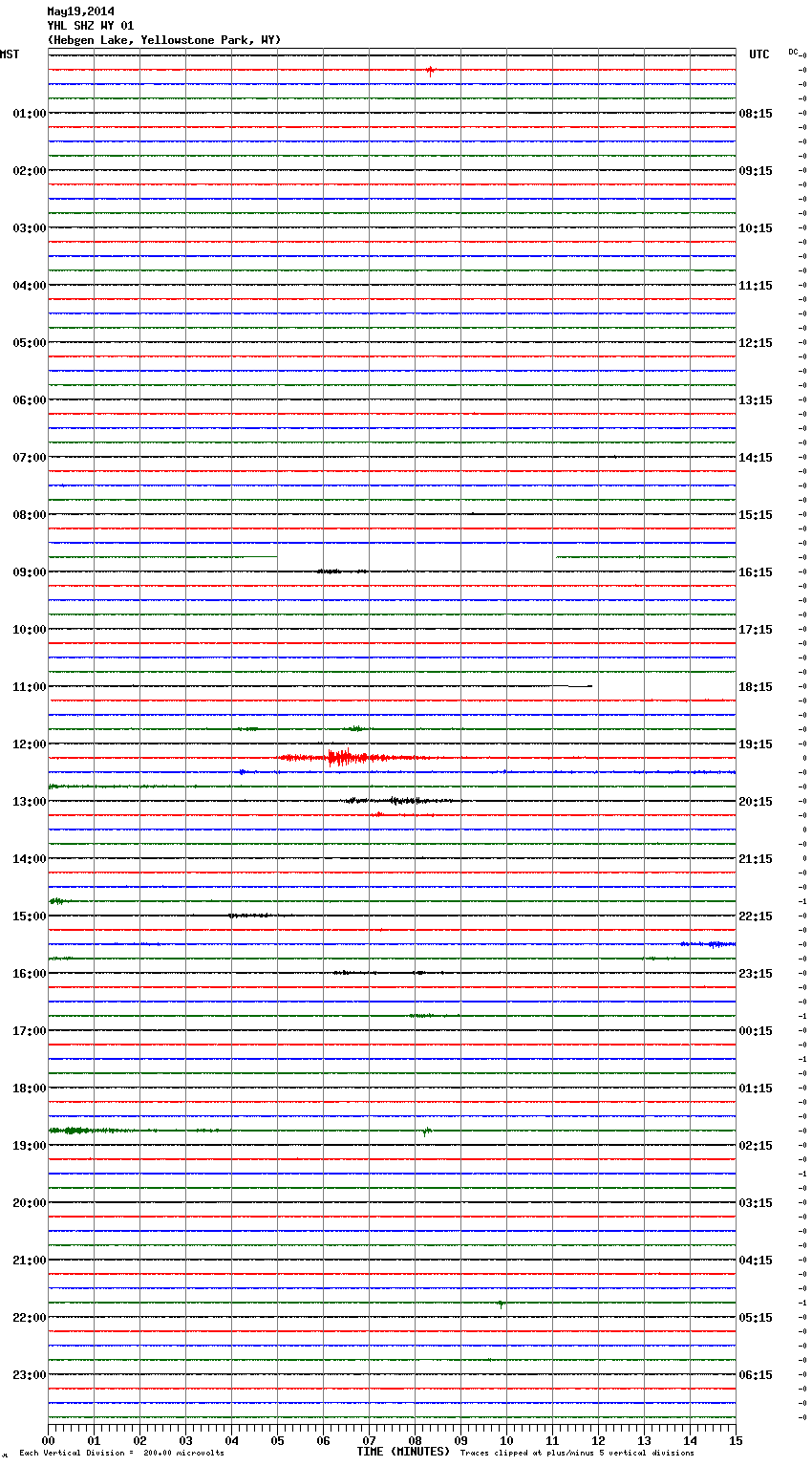Click the UTC timezone header
812x1466 pixels.
coord(759,54)
